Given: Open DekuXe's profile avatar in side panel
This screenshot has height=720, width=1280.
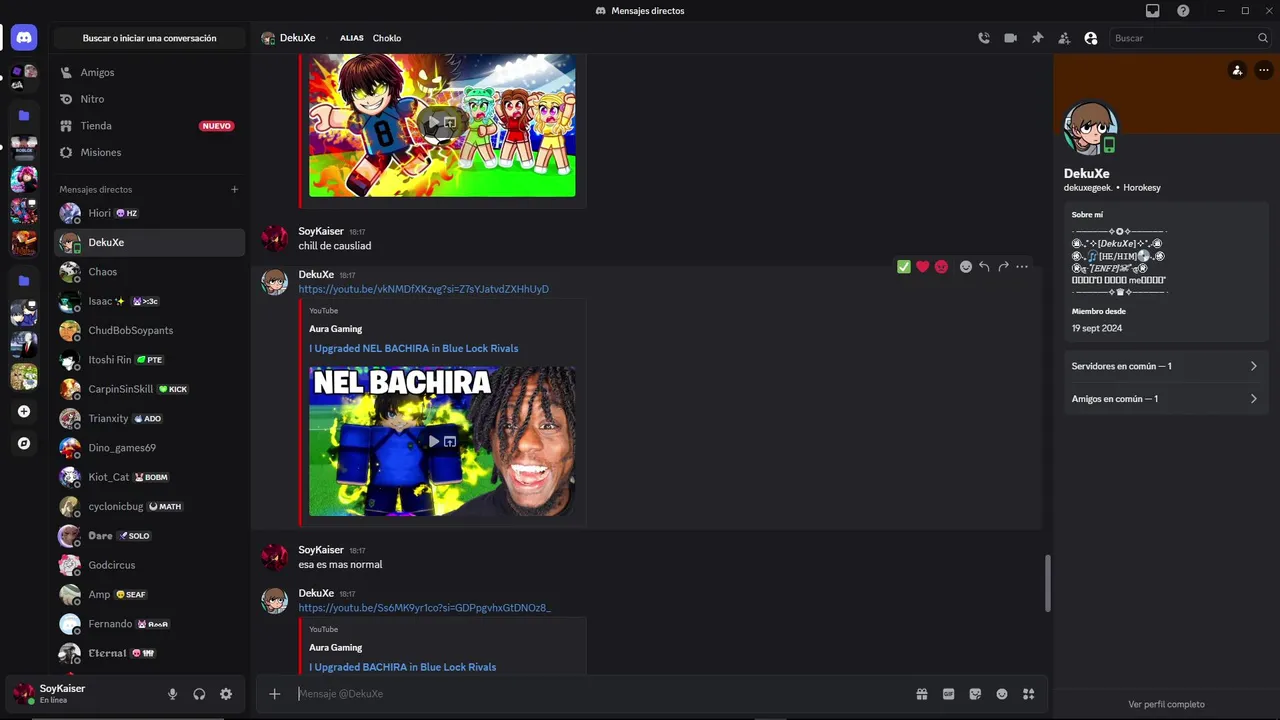Looking at the screenshot, I should pyautogui.click(x=1090, y=127).
